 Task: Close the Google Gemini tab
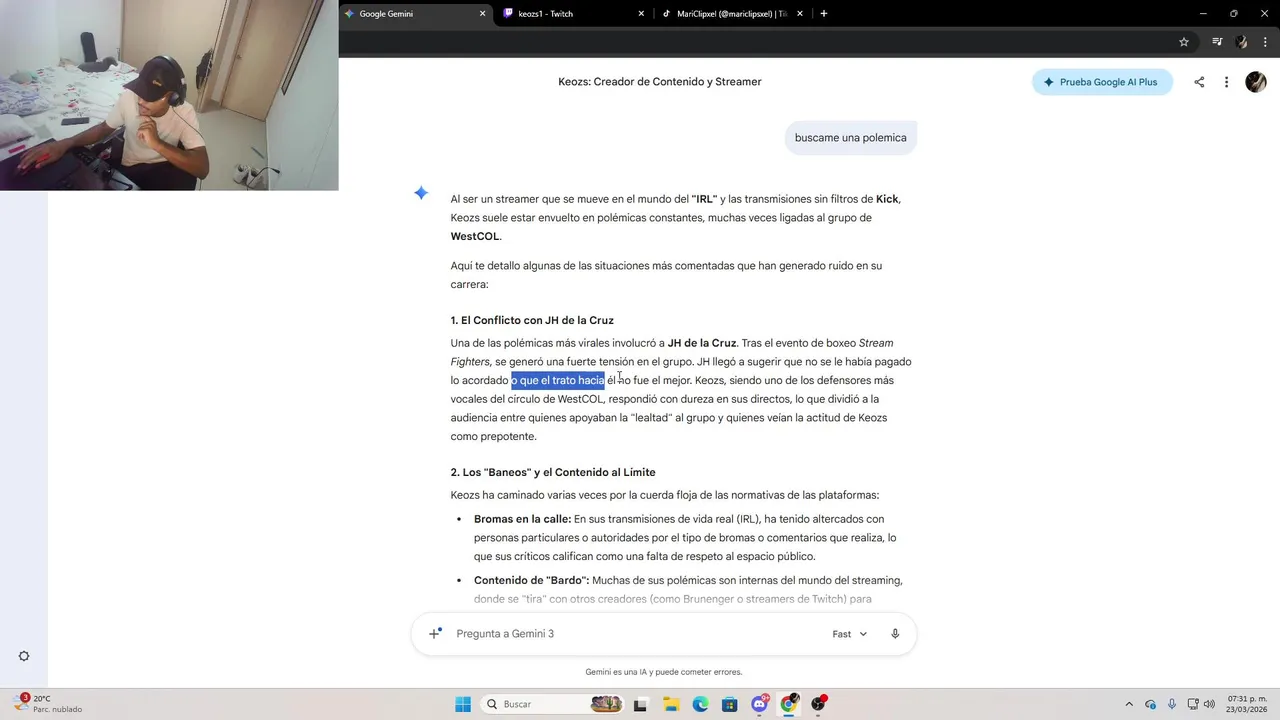click(x=483, y=14)
